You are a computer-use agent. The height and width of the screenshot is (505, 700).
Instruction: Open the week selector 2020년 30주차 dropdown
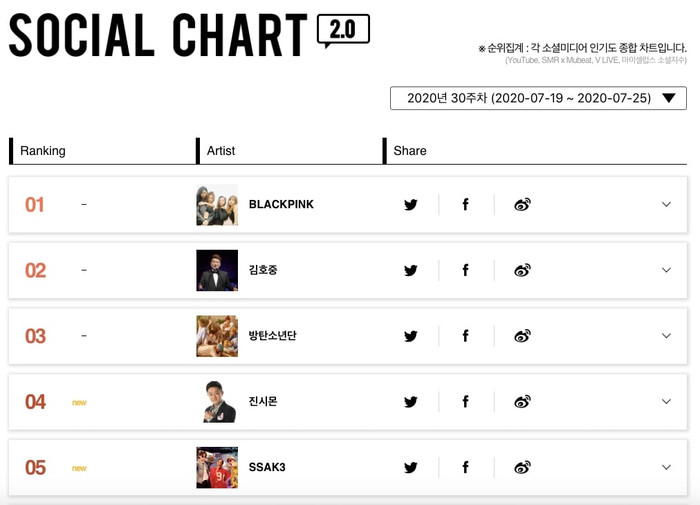538,98
